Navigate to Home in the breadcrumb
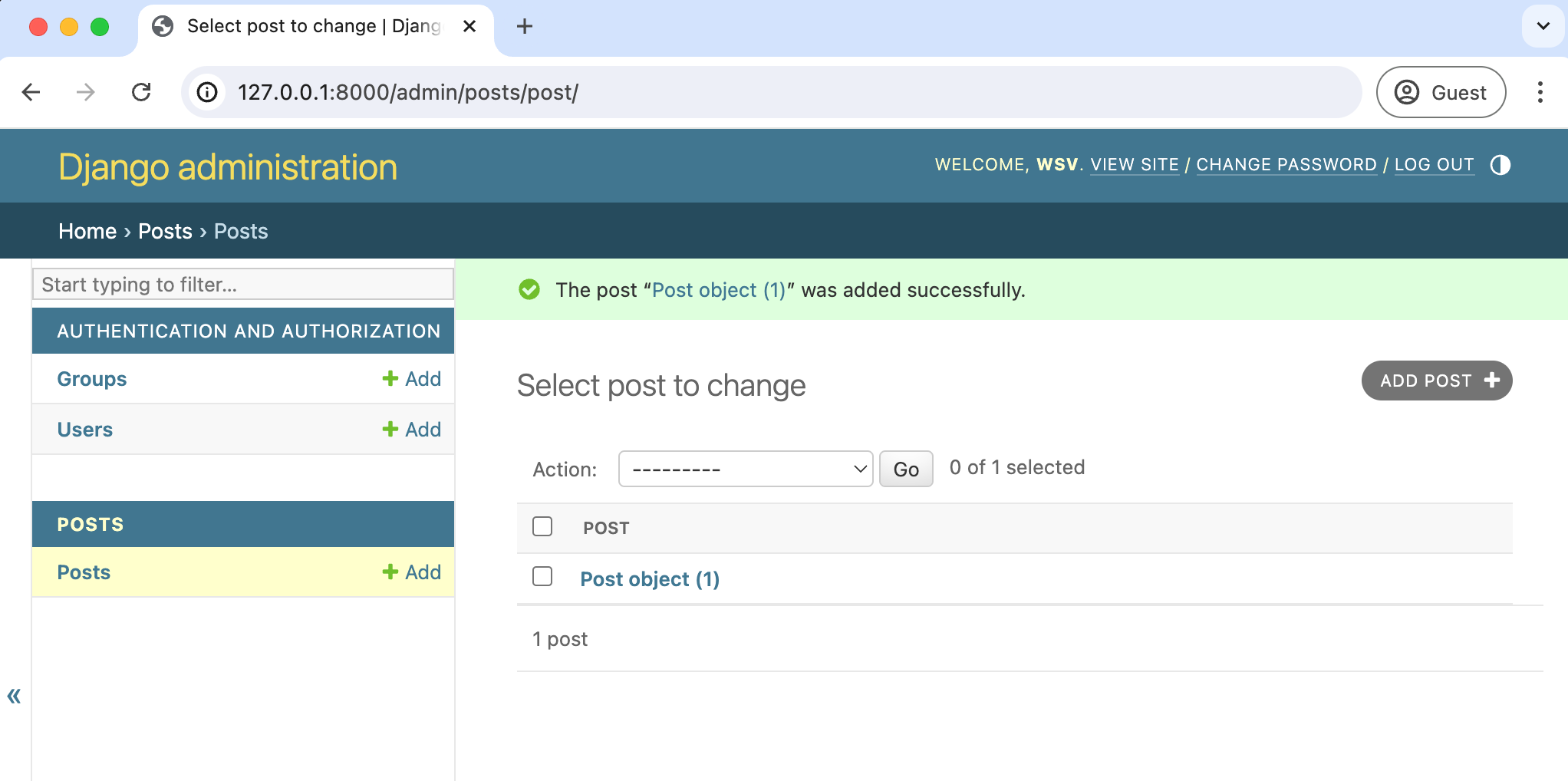The height and width of the screenshot is (781, 1568). click(87, 231)
